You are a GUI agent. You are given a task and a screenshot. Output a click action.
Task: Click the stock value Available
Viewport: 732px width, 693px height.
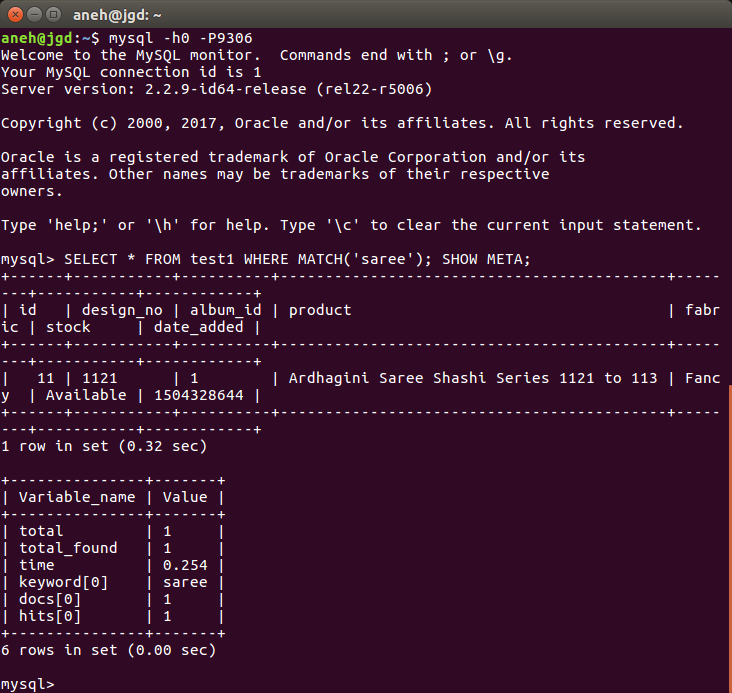86,395
